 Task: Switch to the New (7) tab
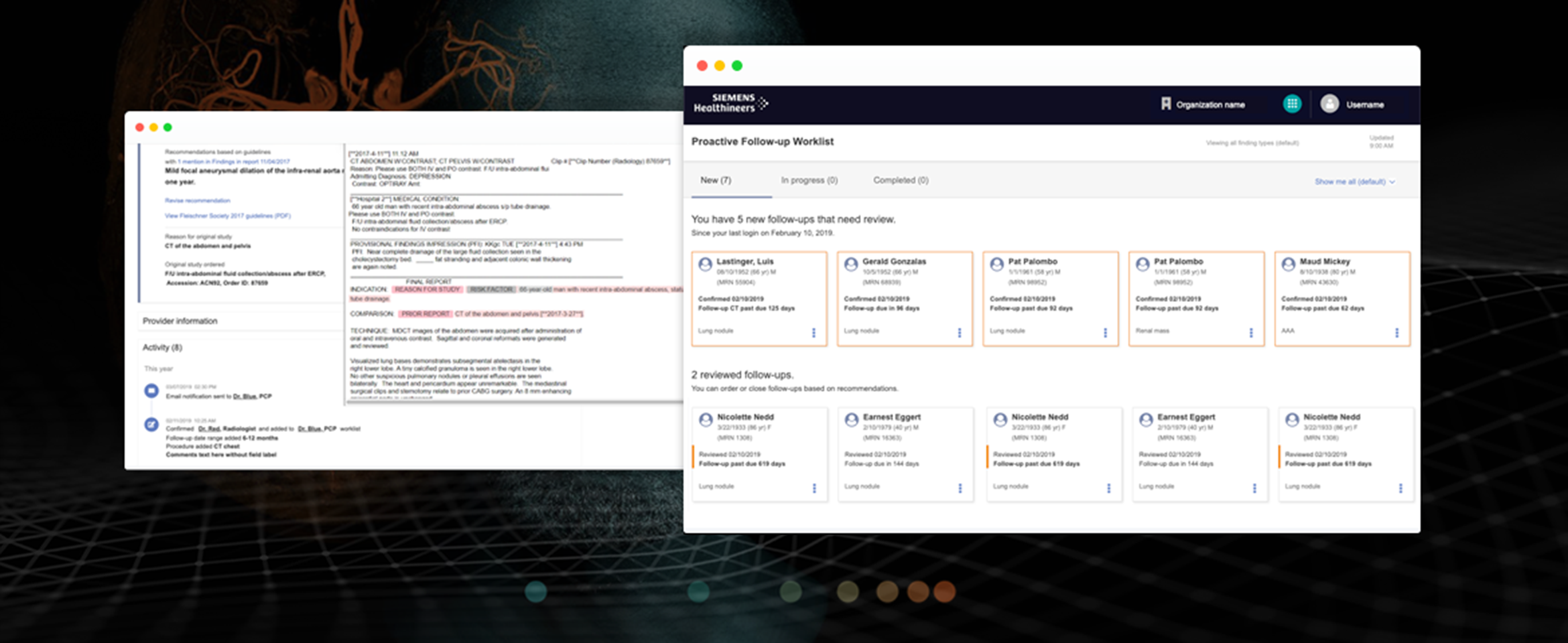click(x=716, y=180)
